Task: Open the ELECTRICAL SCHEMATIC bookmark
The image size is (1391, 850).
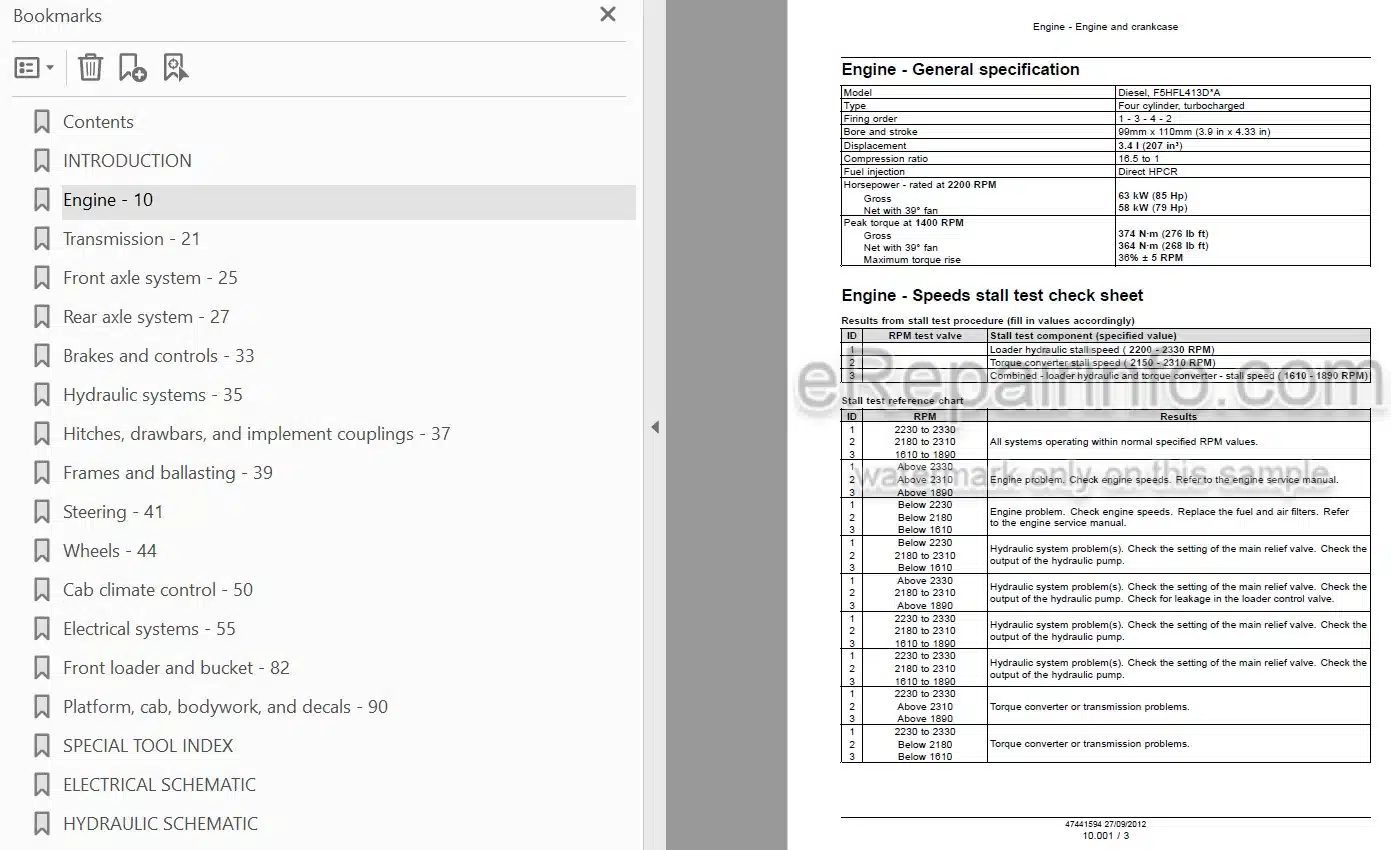Action: [x=159, y=785]
